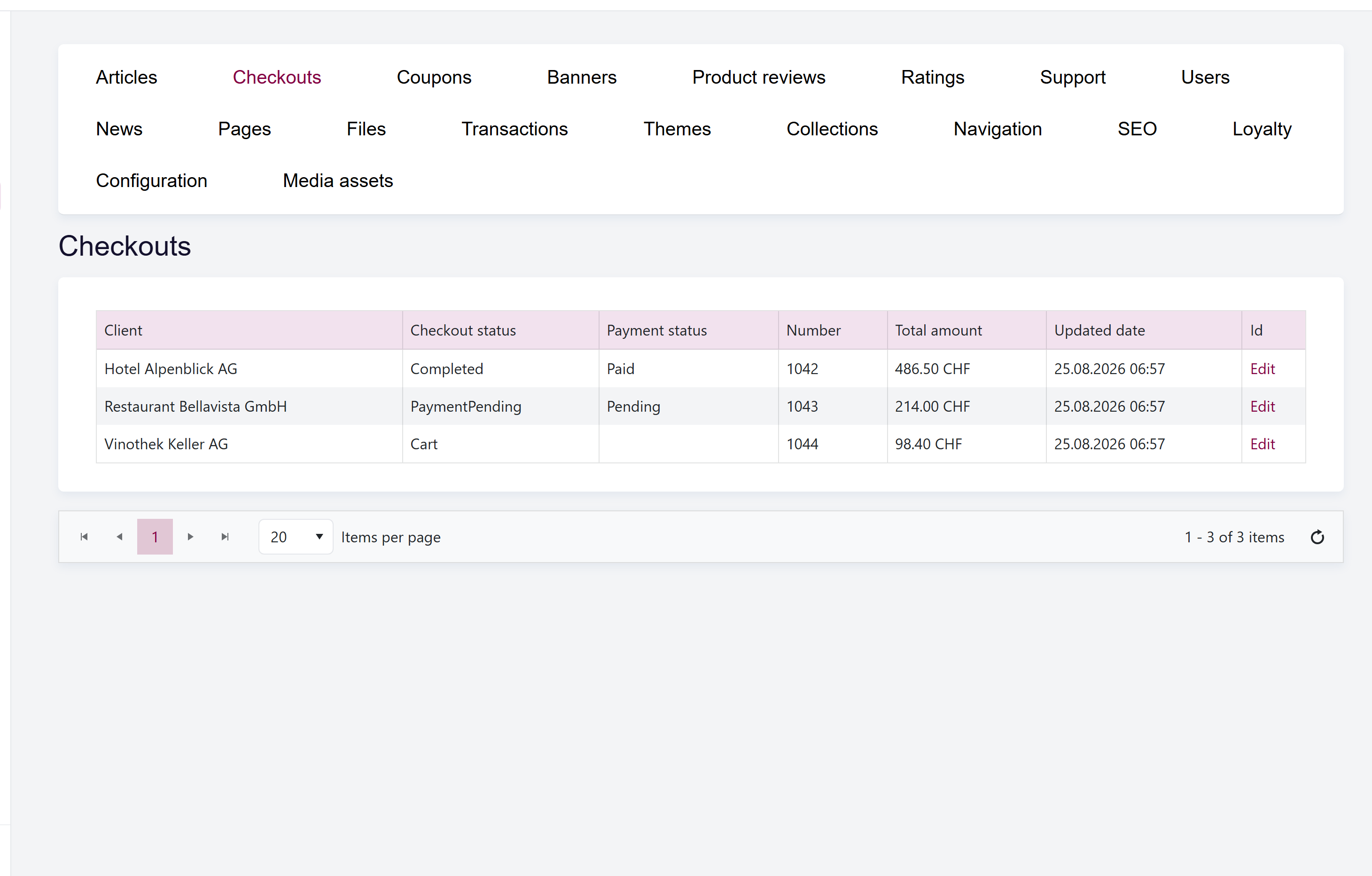Open Media assets
Screen dimensions: 1372x876
coord(338,180)
